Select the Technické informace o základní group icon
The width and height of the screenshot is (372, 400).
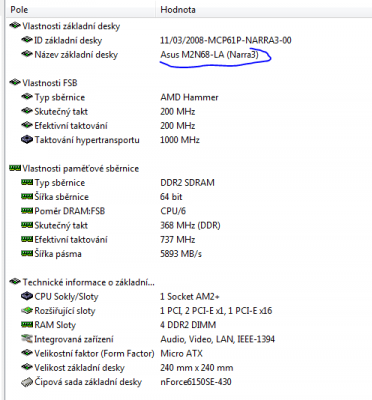(15, 282)
